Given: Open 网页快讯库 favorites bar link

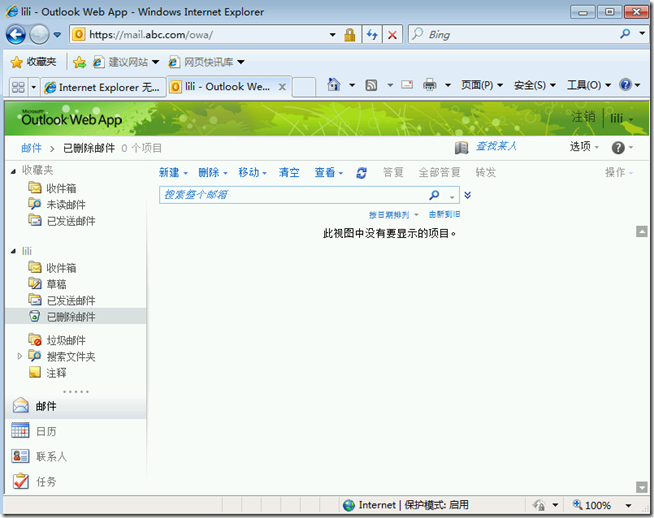Looking at the screenshot, I should pyautogui.click(x=206, y=62).
